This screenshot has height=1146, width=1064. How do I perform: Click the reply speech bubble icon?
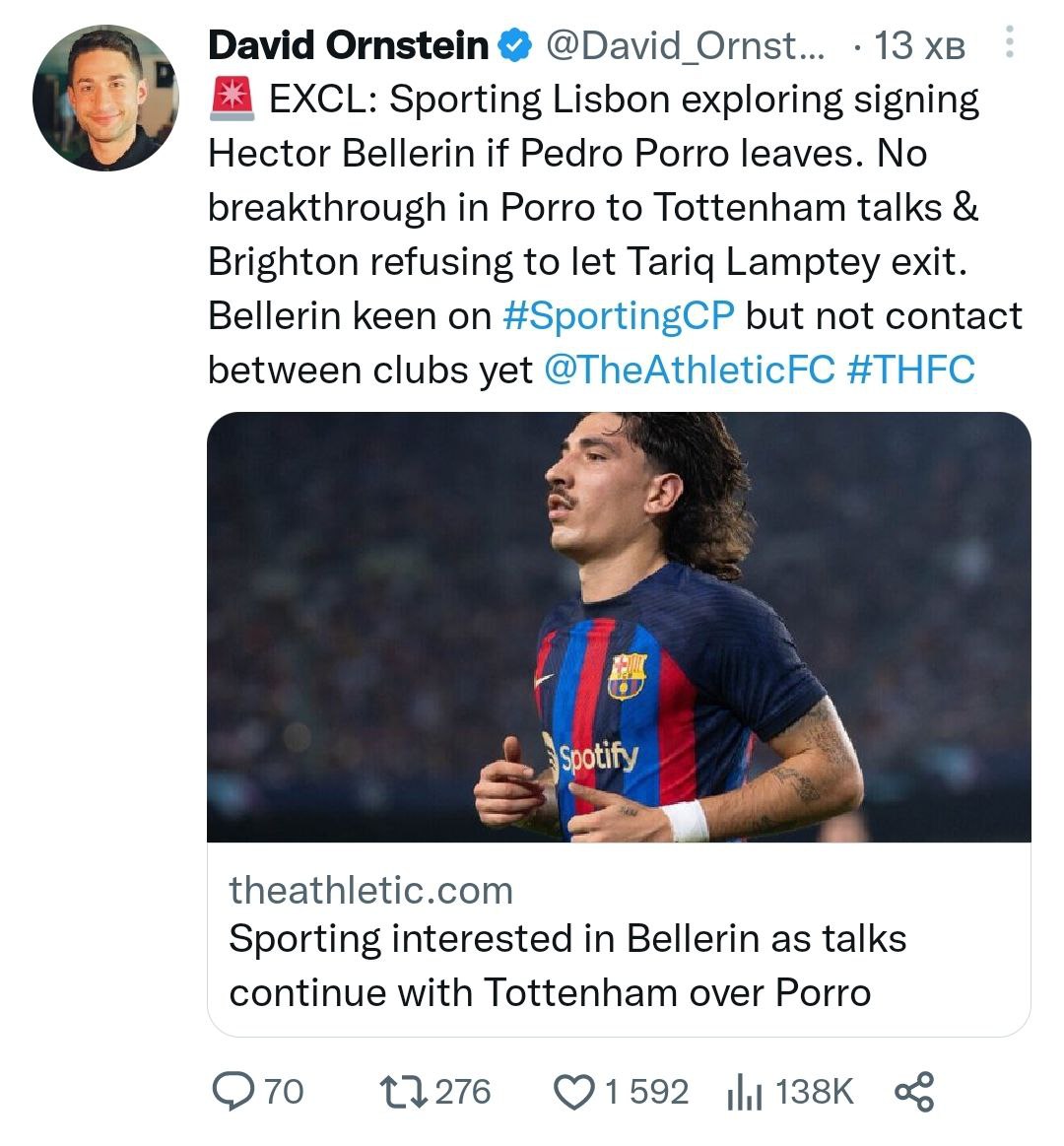pyautogui.click(x=233, y=1092)
